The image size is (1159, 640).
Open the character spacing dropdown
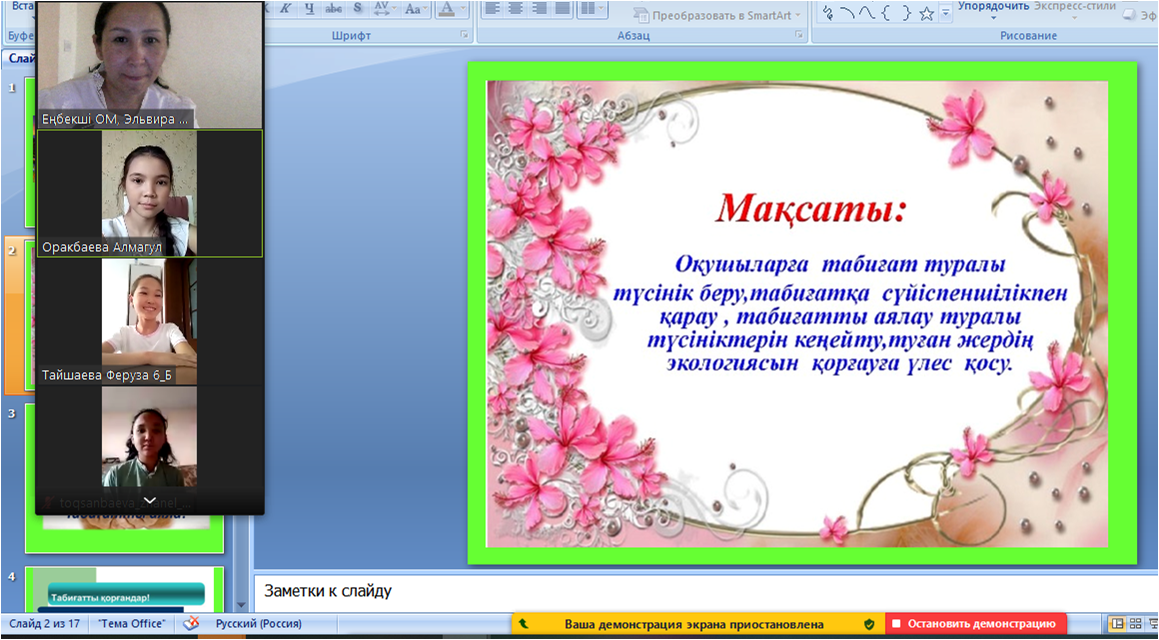tap(384, 9)
